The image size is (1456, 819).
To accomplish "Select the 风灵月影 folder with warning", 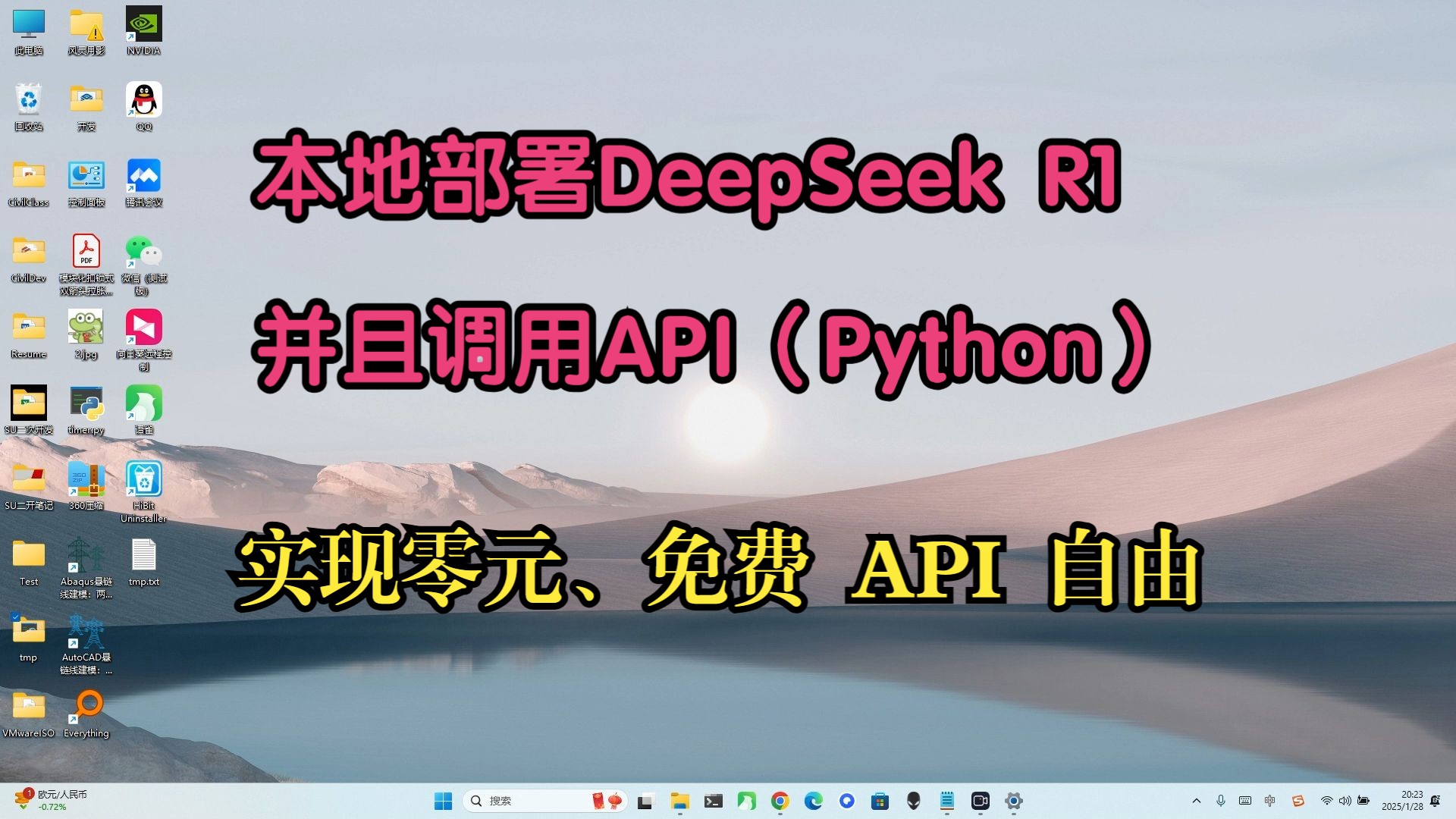I will coord(86,31).
